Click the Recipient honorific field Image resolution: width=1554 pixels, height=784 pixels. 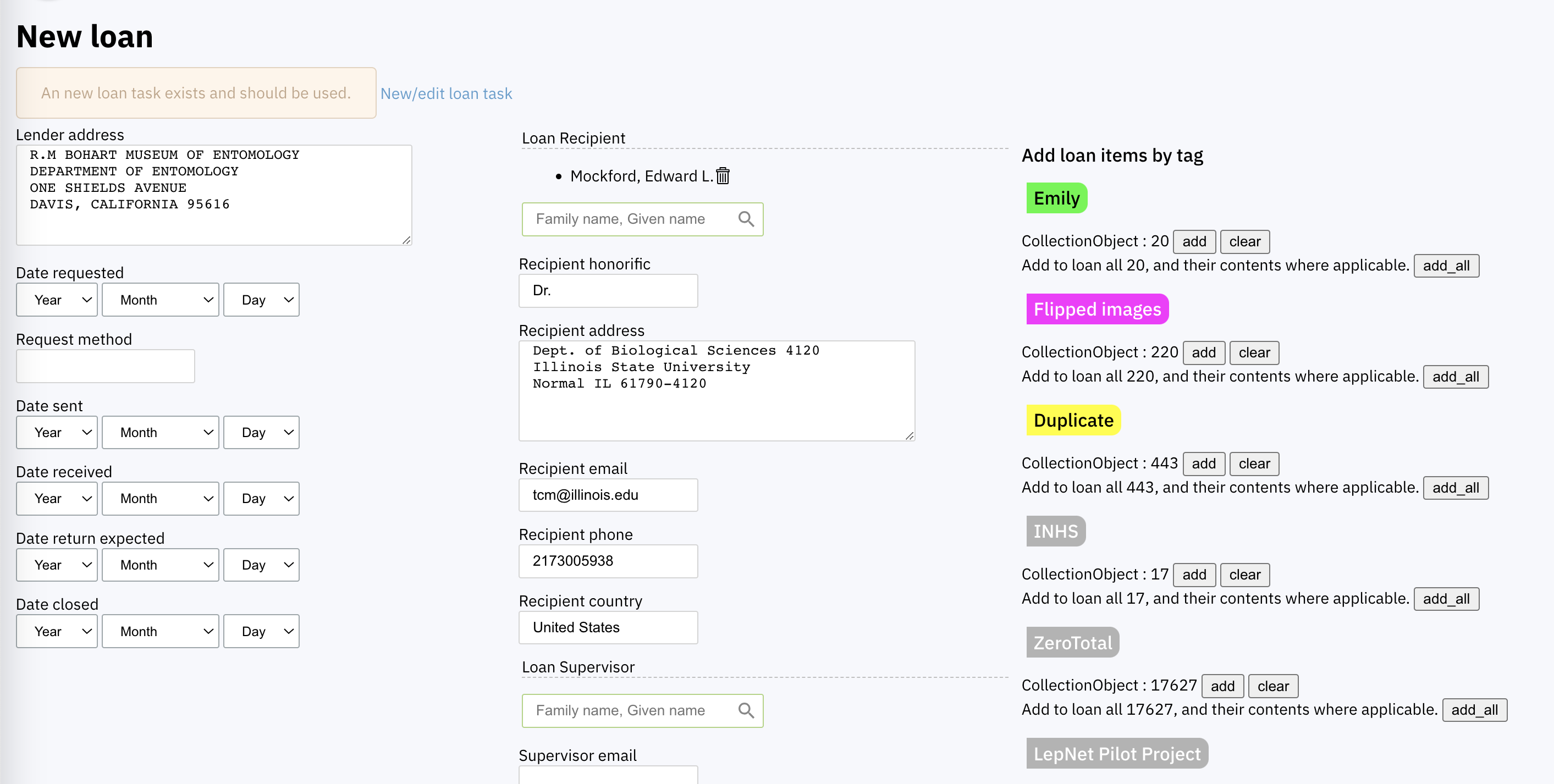click(608, 290)
